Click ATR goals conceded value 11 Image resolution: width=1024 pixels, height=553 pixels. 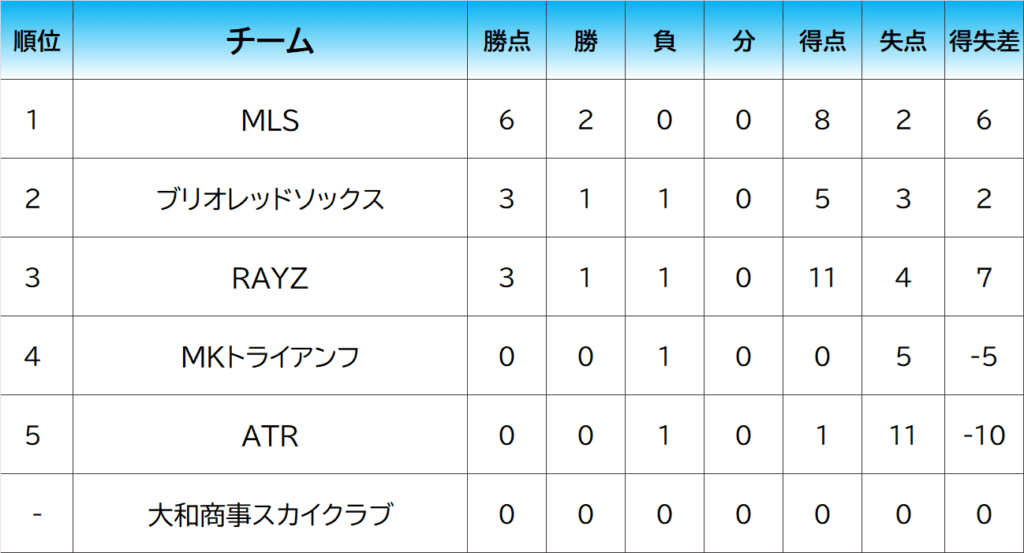point(903,436)
